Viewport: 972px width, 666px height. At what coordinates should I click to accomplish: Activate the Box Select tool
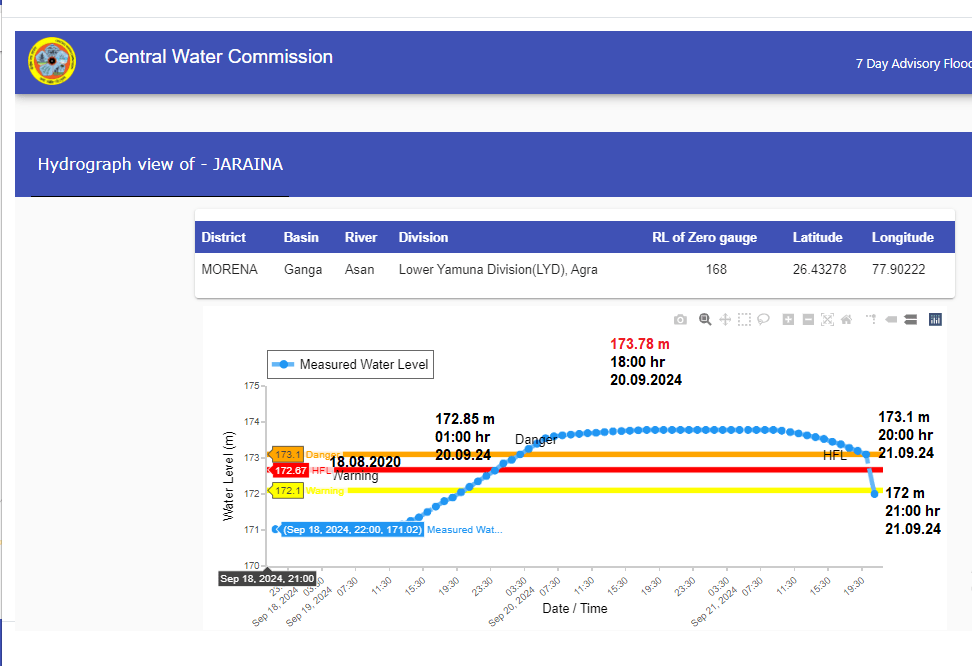tap(744, 320)
